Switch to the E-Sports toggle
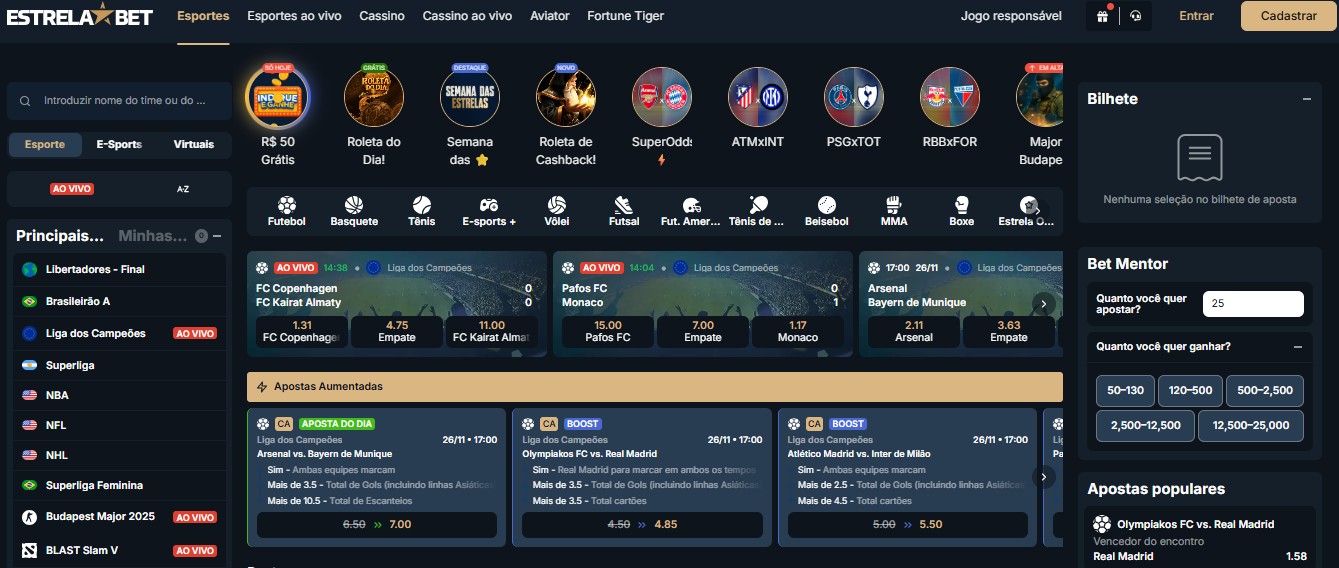The height and width of the screenshot is (568, 1339). click(x=119, y=144)
